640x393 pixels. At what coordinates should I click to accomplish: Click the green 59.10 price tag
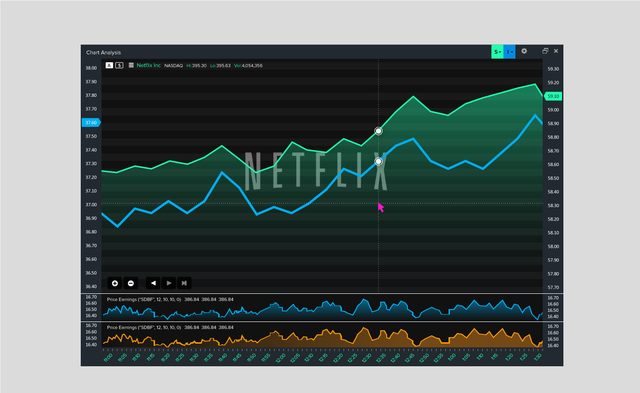(553, 96)
